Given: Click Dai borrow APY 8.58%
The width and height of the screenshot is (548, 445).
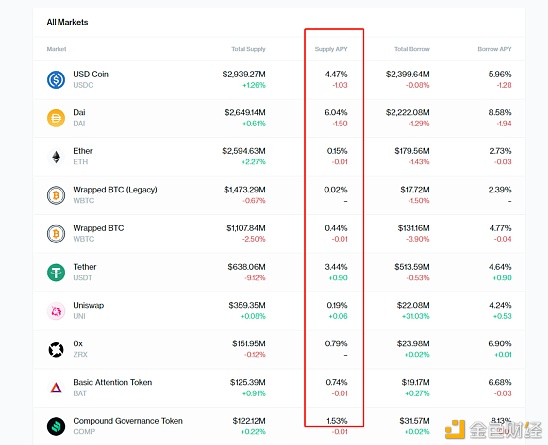Looking at the screenshot, I should click(x=500, y=112).
